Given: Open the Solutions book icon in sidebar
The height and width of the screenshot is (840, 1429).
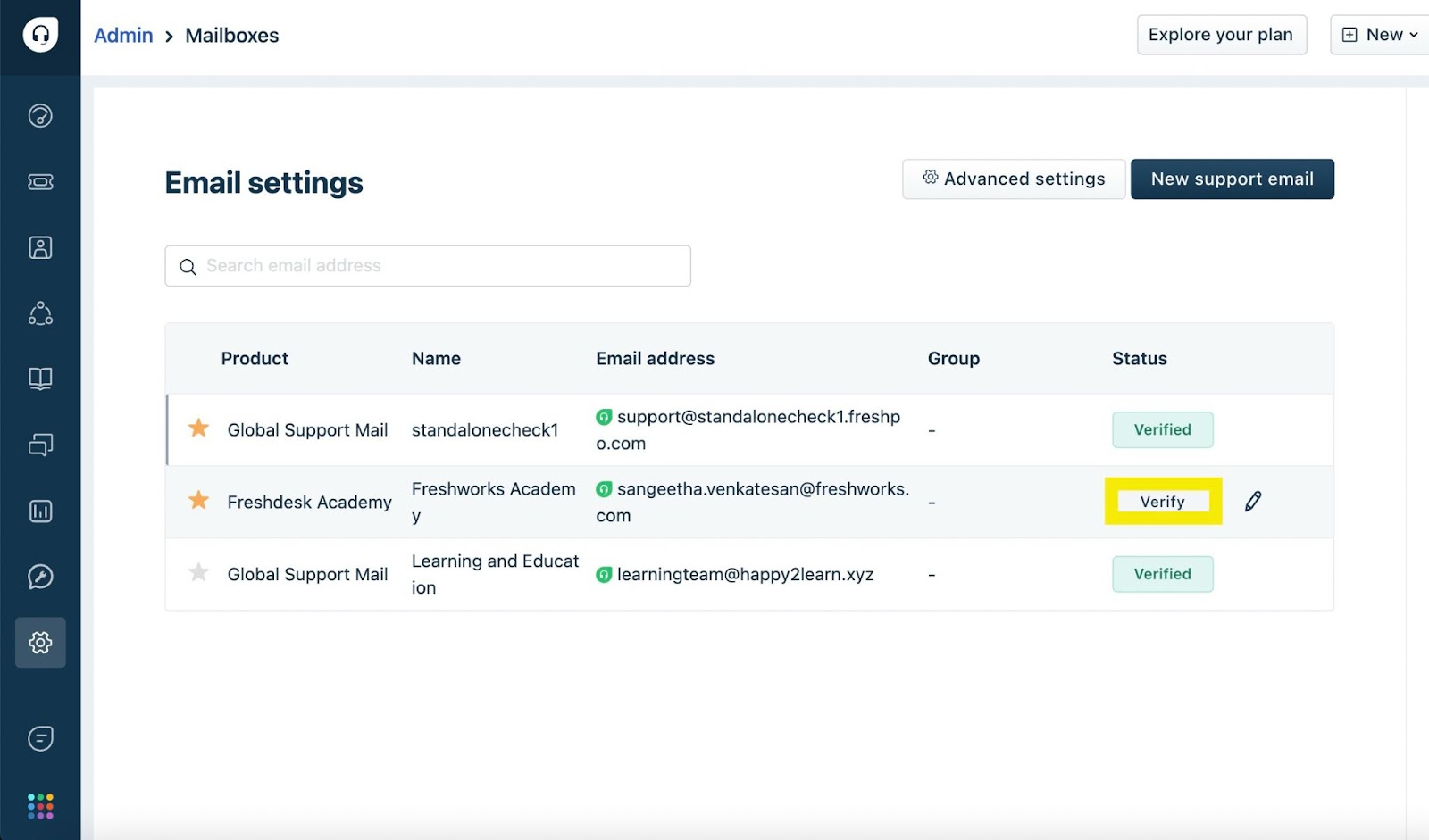Looking at the screenshot, I should [x=40, y=378].
